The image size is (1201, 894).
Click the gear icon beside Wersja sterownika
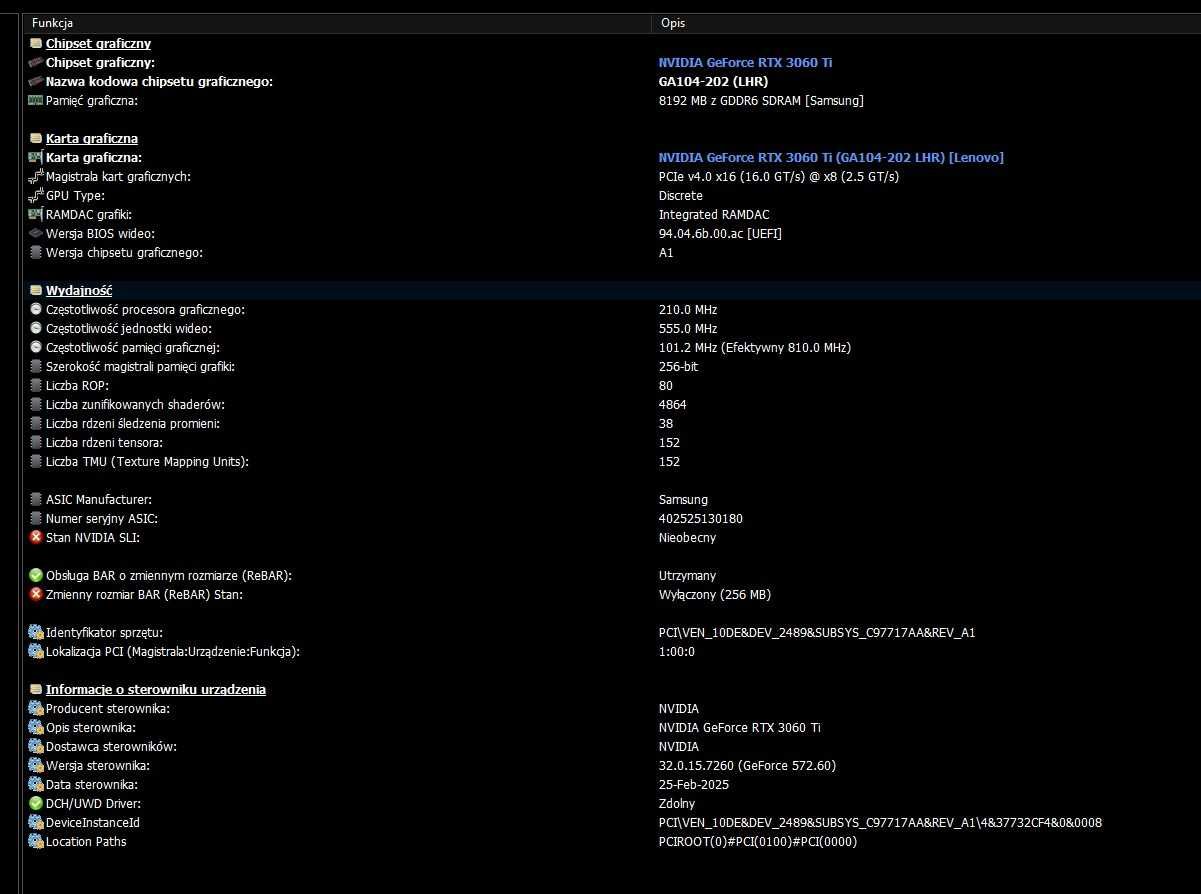coord(36,765)
